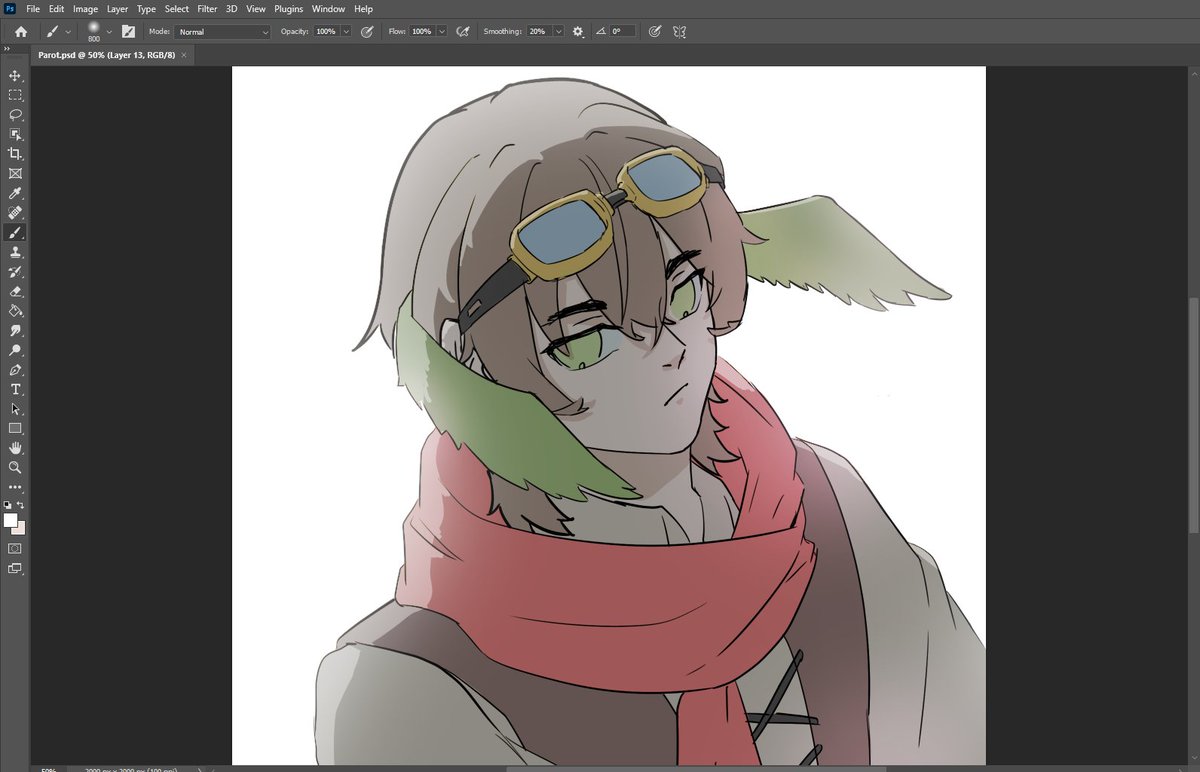Click the foreground color swatch
1200x772 pixels.
(x=11, y=521)
